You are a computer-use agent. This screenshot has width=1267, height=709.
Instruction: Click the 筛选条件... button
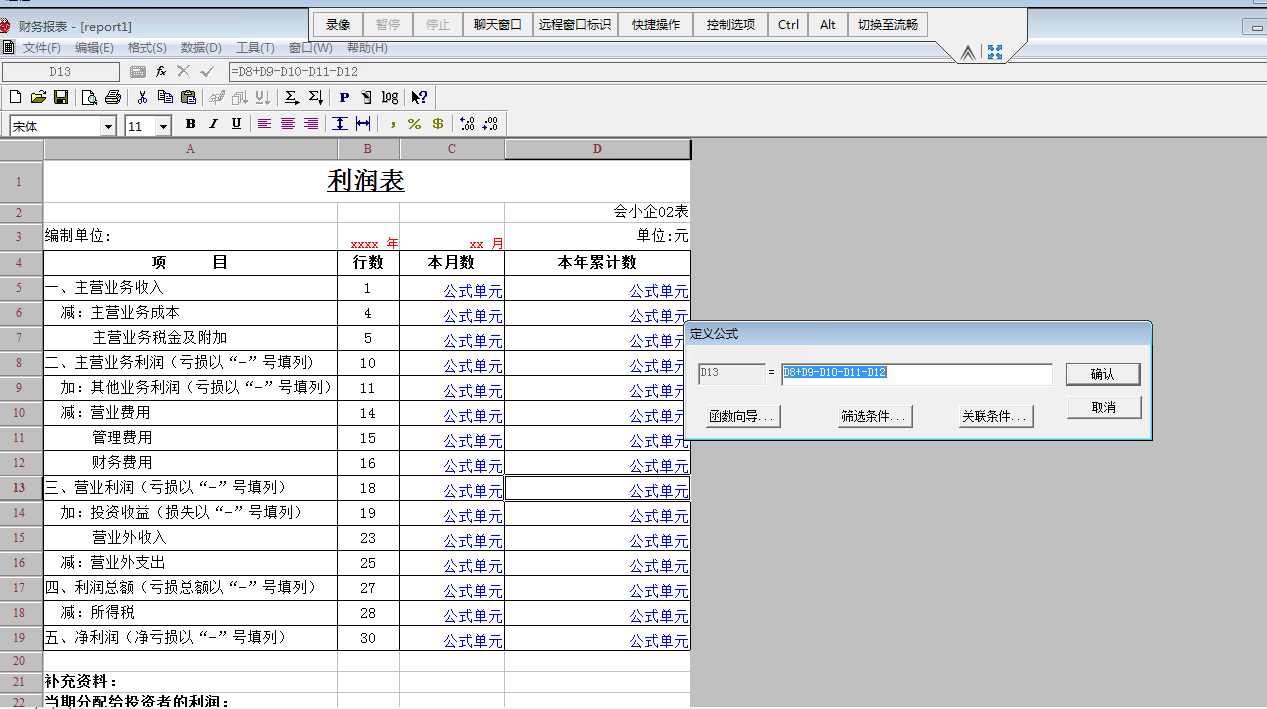(875, 416)
